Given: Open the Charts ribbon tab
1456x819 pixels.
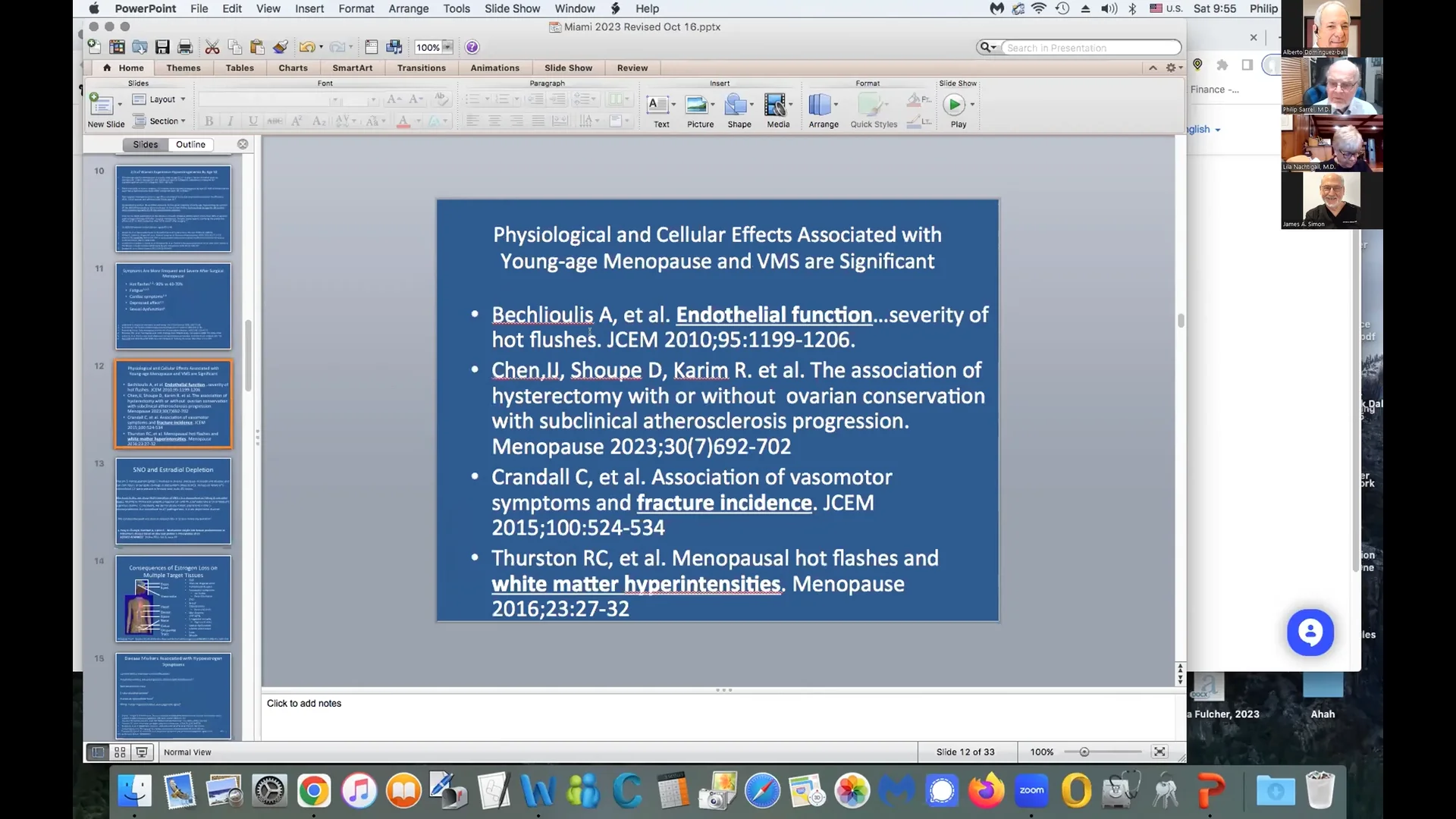Looking at the screenshot, I should click(293, 68).
